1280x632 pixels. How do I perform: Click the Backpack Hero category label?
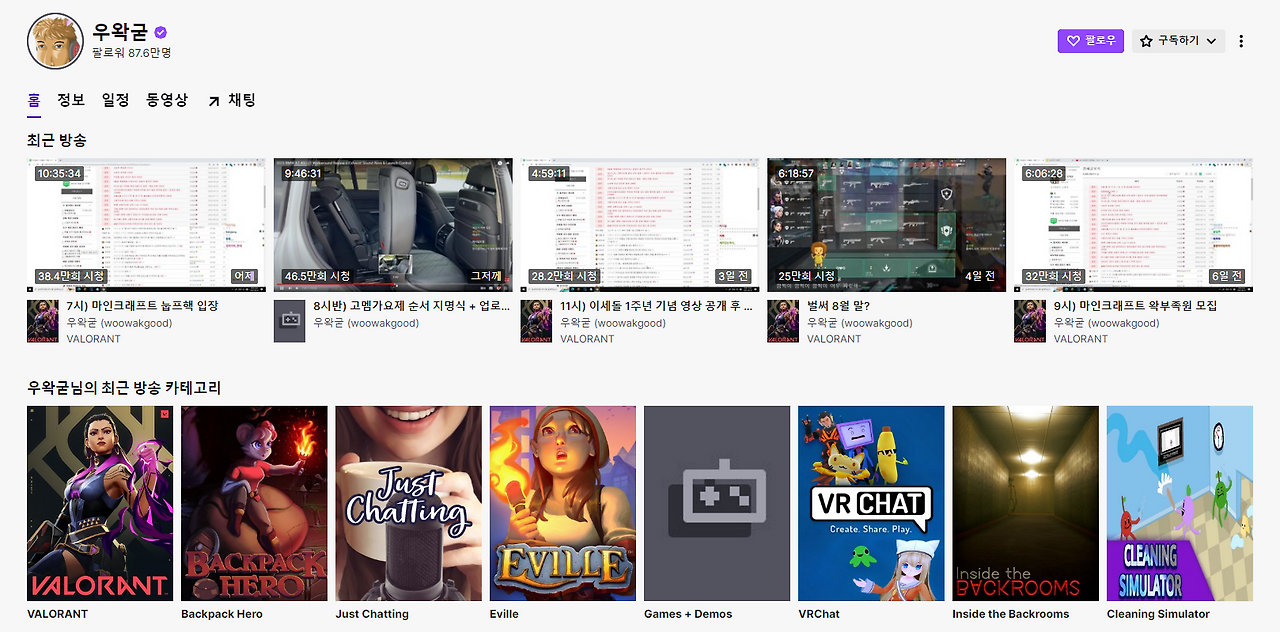coord(222,614)
